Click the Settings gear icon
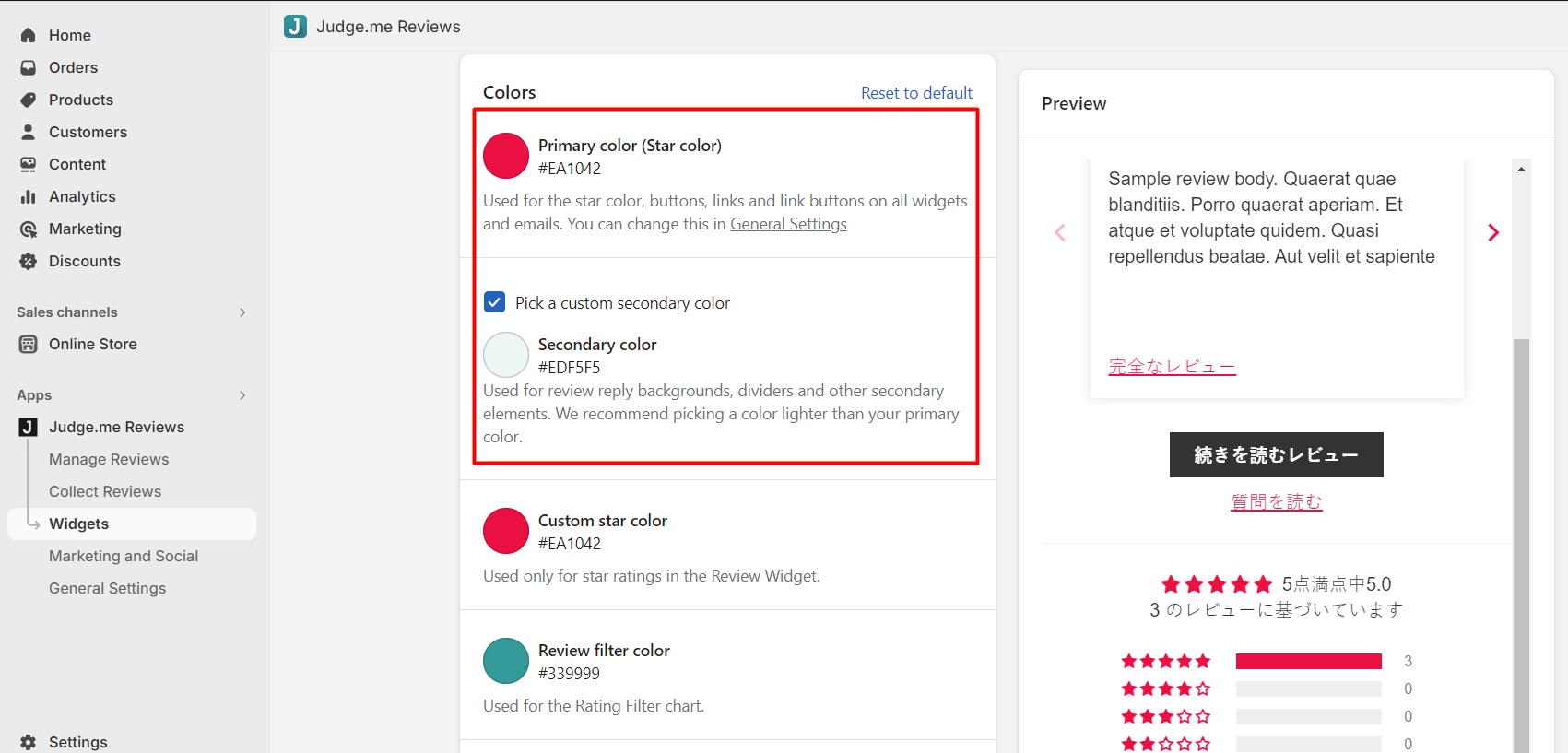1568x753 pixels. click(29, 742)
